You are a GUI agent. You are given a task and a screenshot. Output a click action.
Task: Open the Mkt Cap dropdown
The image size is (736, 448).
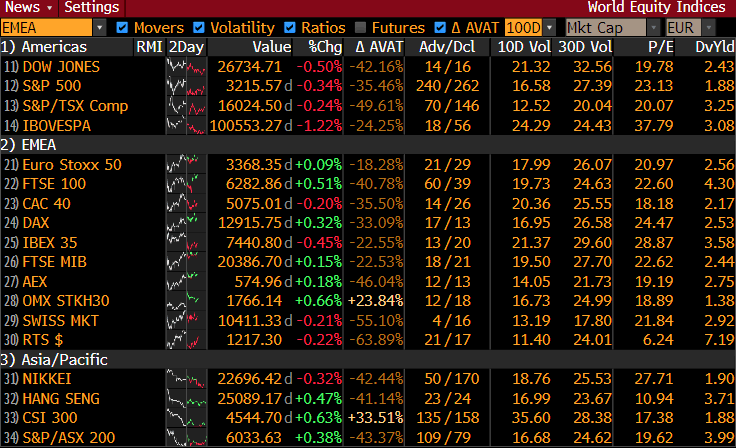pyautogui.click(x=653, y=28)
